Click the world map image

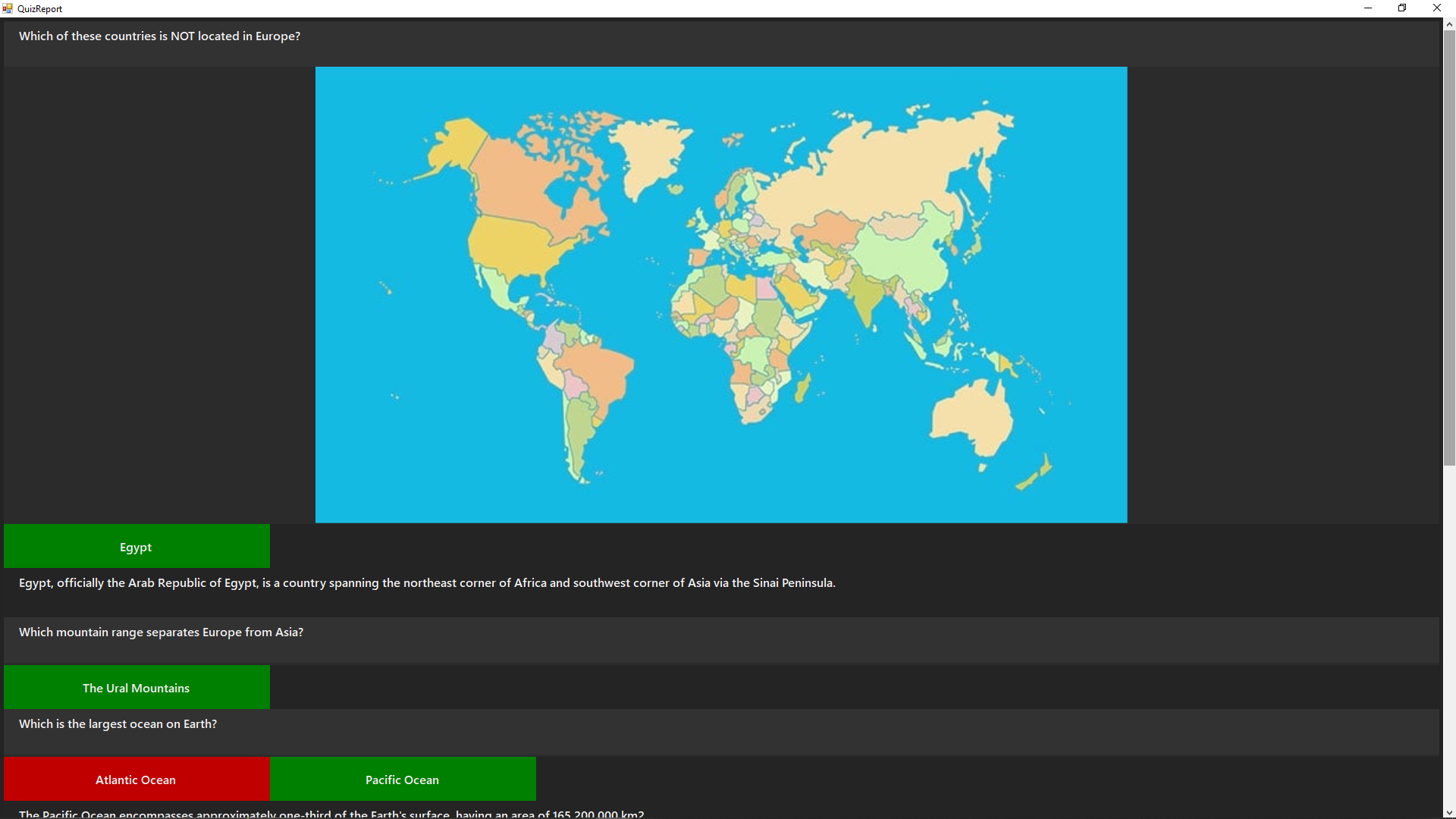[x=720, y=294]
